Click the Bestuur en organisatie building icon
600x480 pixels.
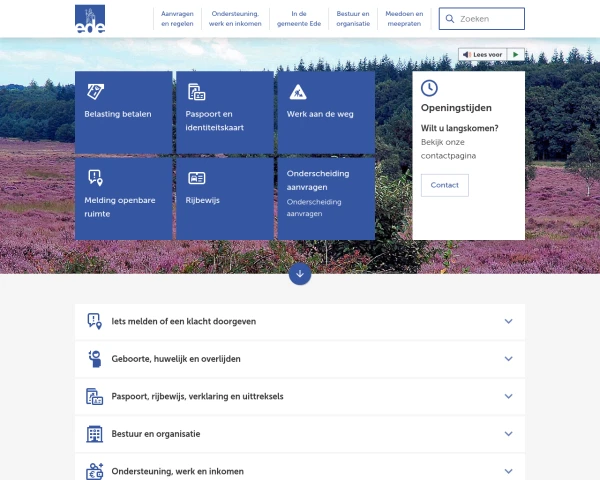coord(95,434)
